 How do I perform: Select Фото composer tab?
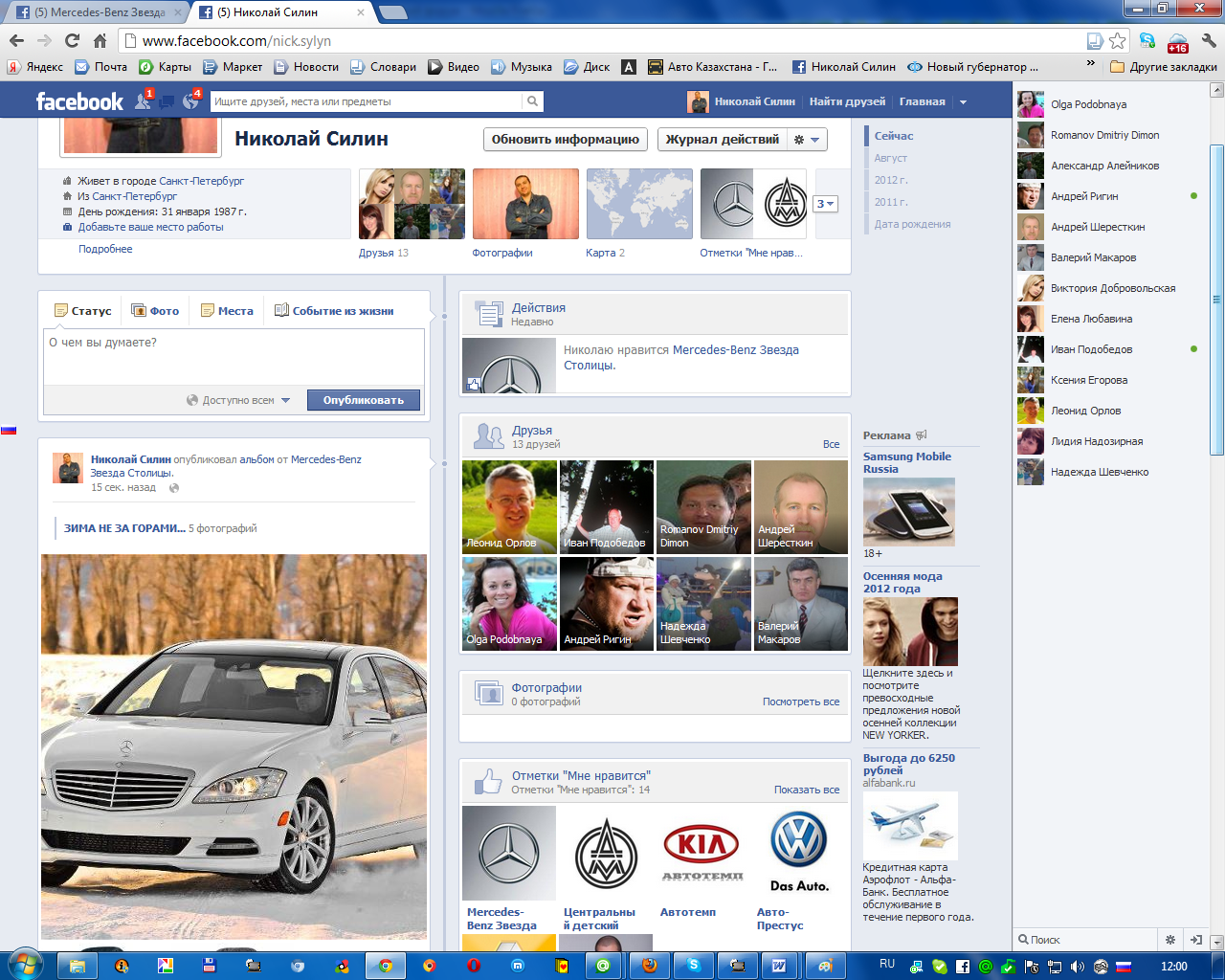pos(155,310)
